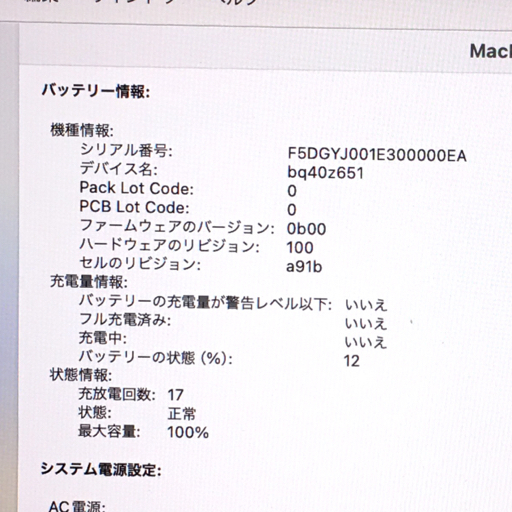Click the 充電量情報 subsection heading
The image size is (512, 512).
coord(89,282)
